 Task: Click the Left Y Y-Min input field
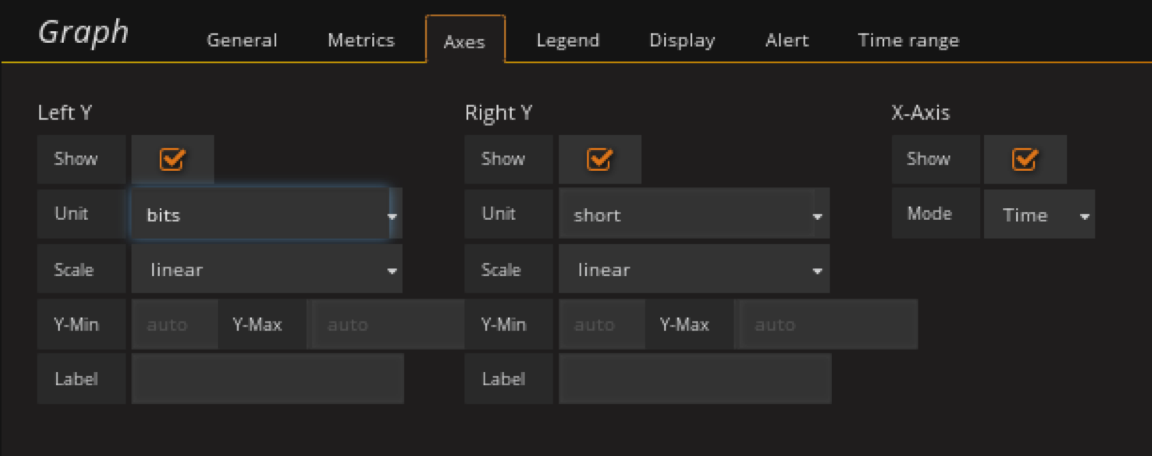174,325
